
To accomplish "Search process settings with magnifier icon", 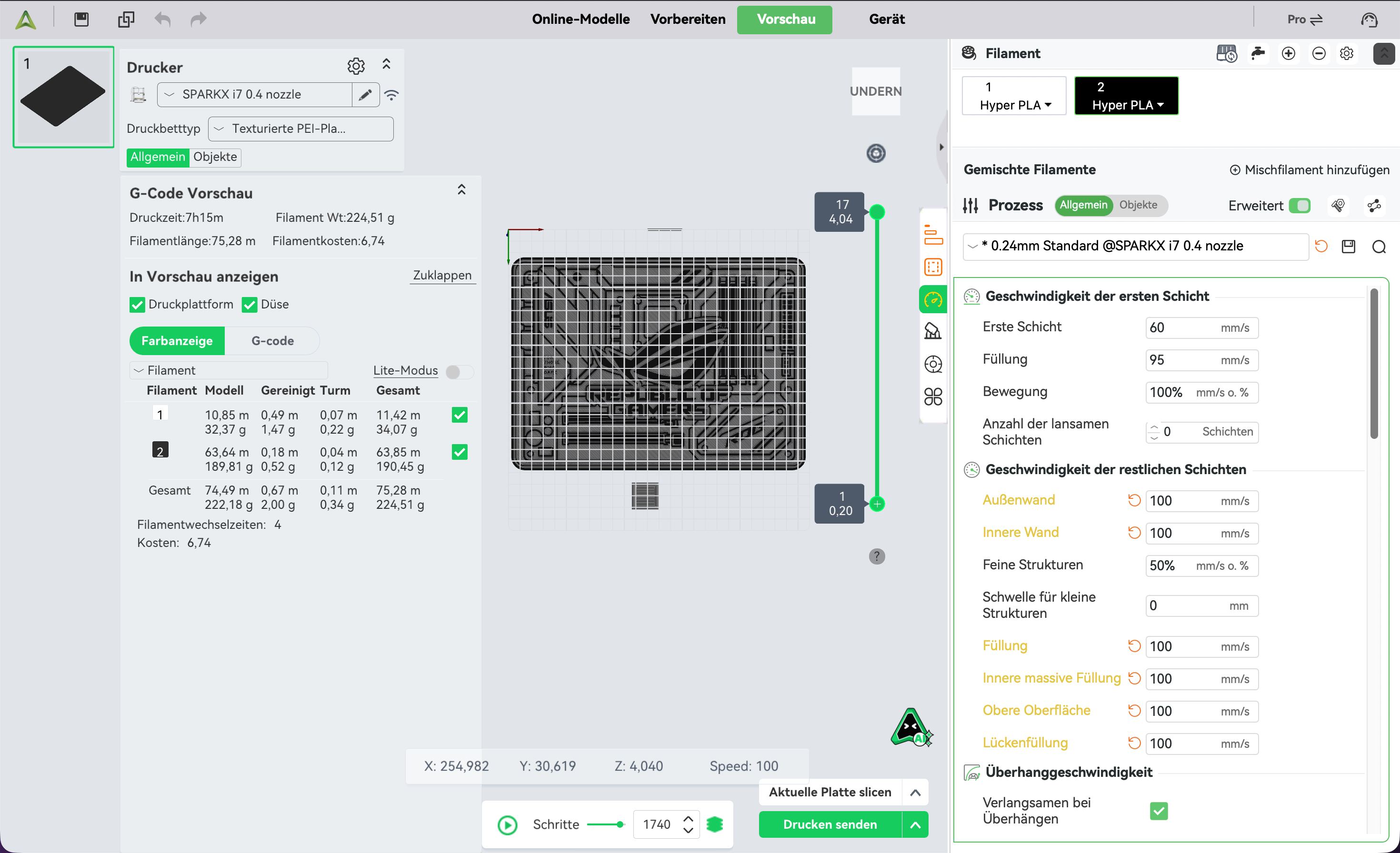I will (x=1379, y=247).
